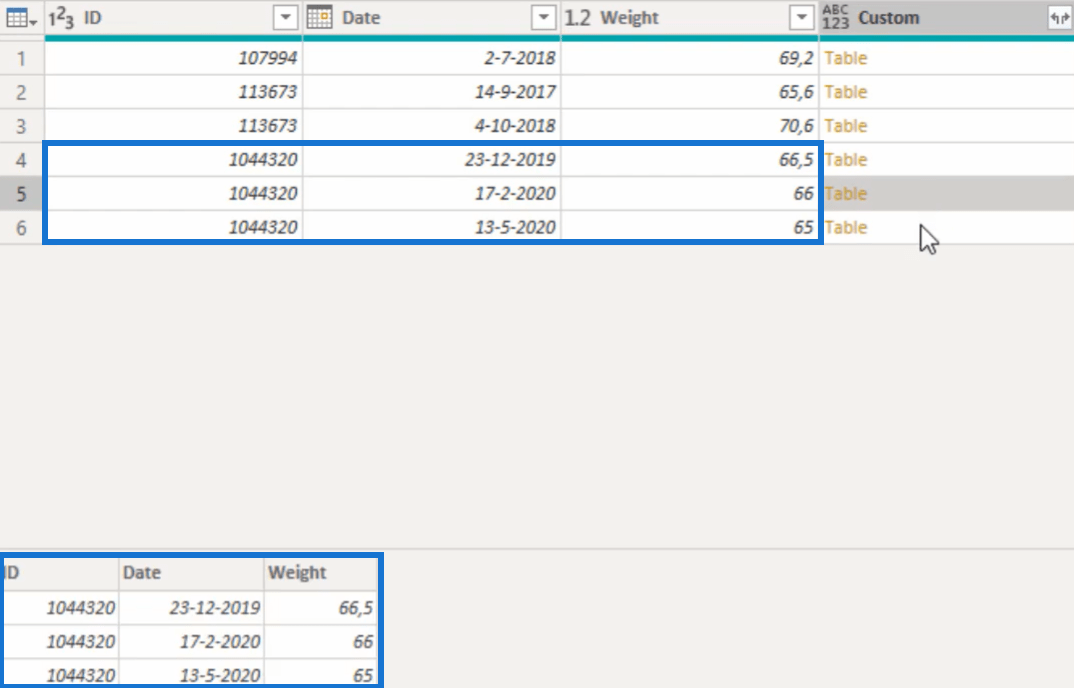1074x688 pixels.
Task: Click preview pane Date header
Action: click(x=191, y=573)
